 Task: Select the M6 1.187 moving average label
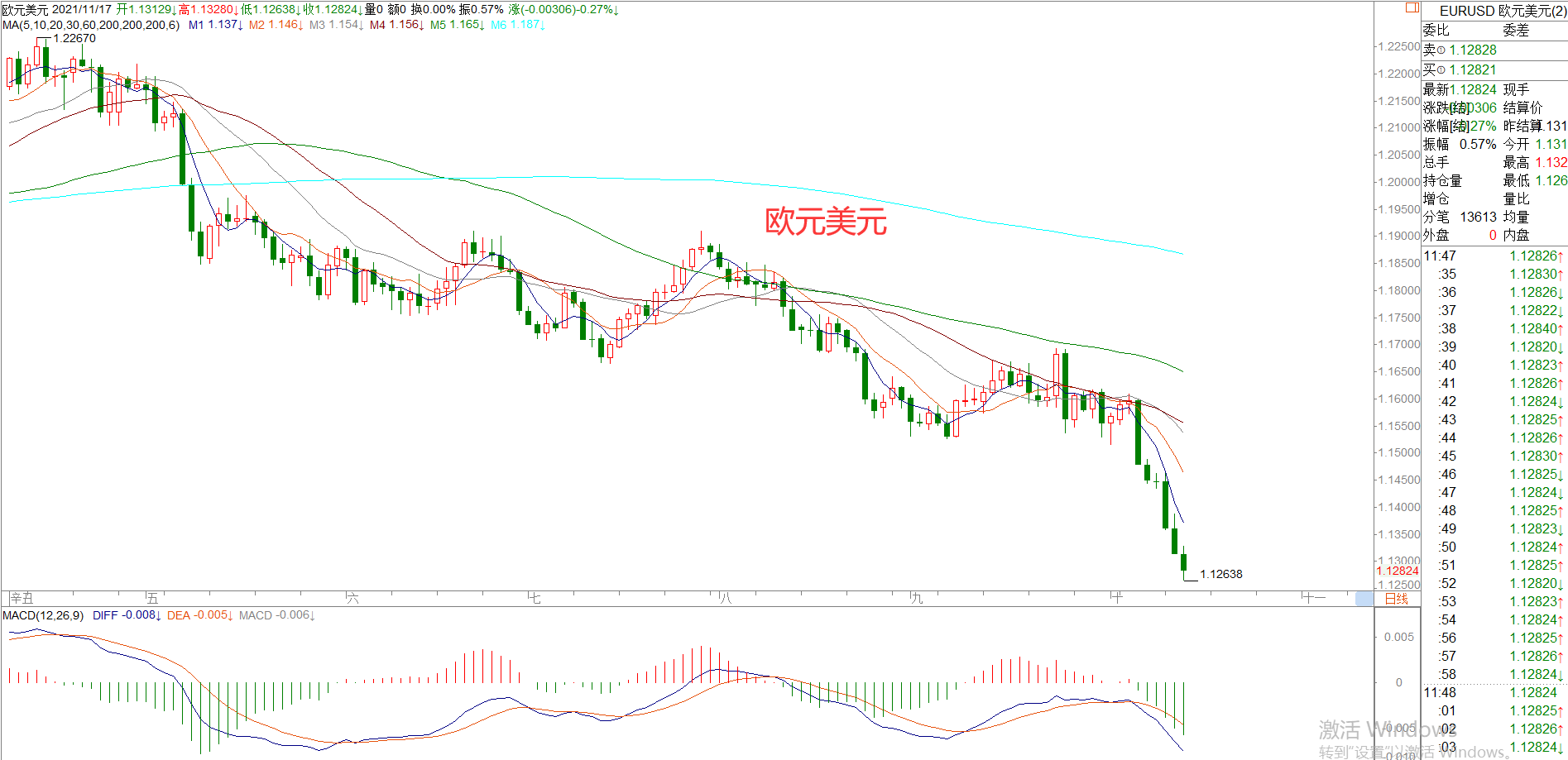(518, 25)
